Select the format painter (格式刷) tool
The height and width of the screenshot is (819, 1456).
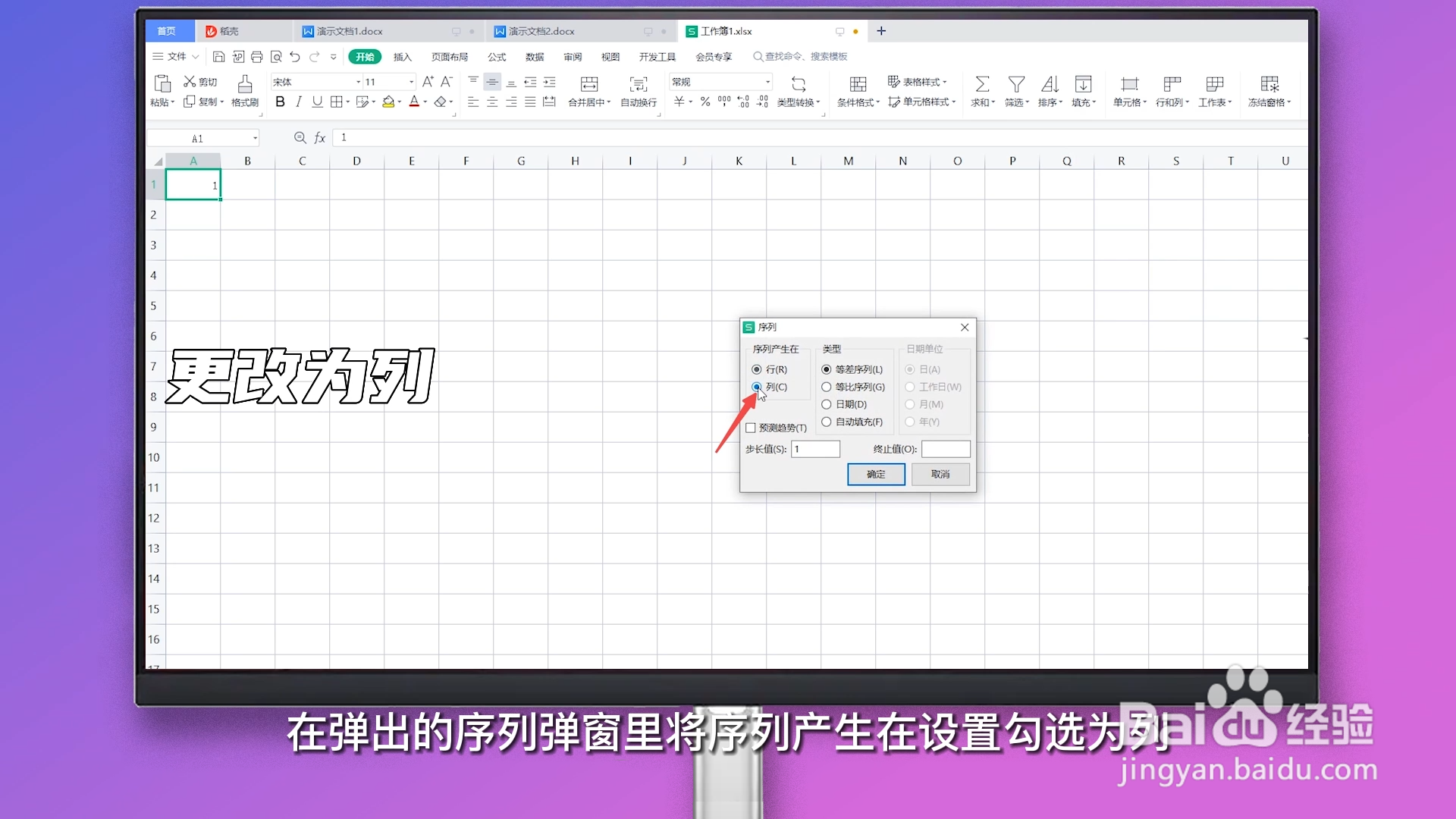point(244,92)
